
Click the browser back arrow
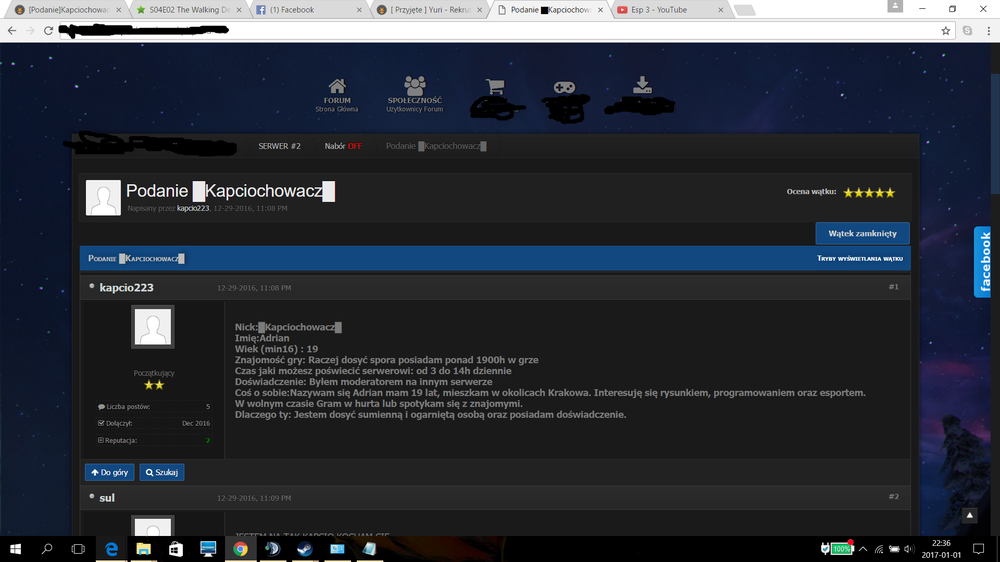[x=12, y=30]
